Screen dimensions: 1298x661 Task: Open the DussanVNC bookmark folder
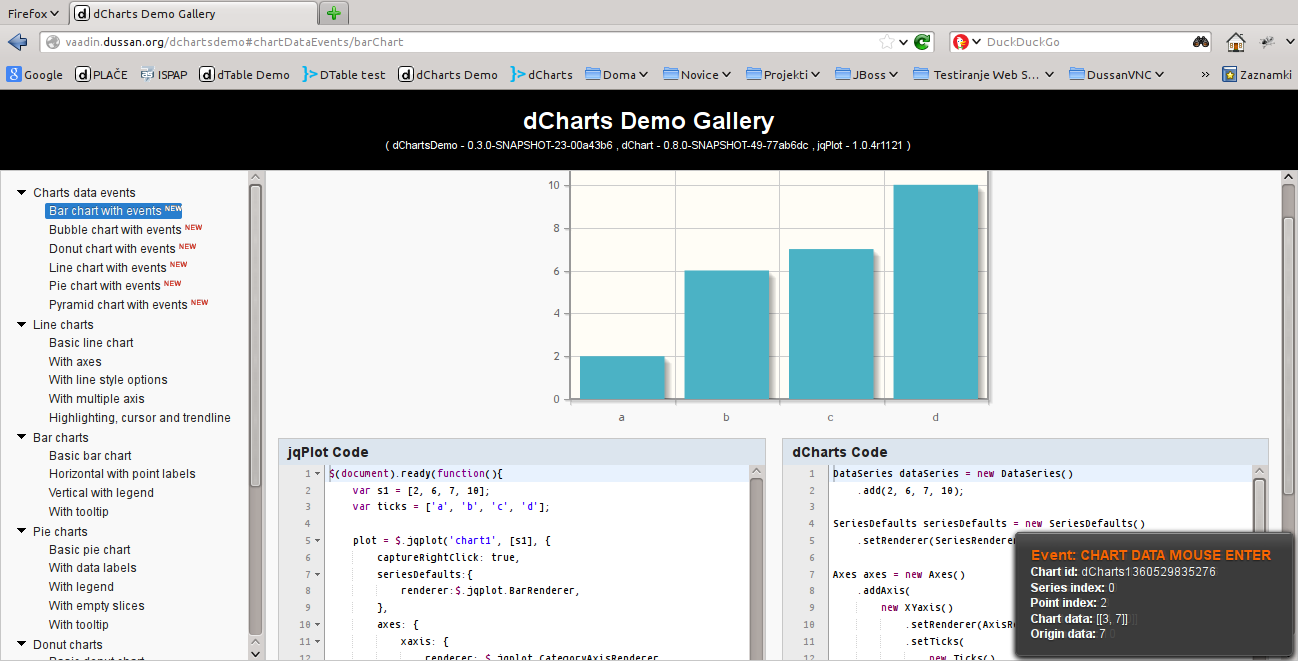pos(1116,74)
